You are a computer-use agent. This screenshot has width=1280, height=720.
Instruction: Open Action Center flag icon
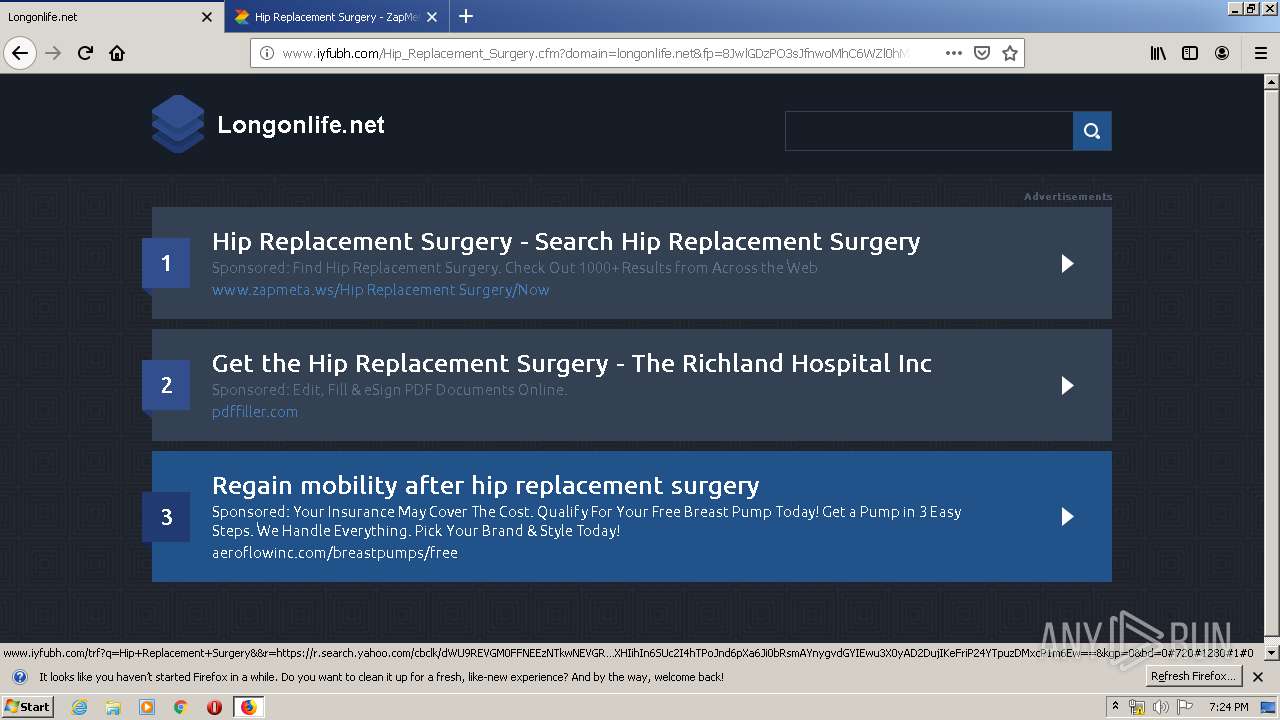pyautogui.click(x=1184, y=707)
